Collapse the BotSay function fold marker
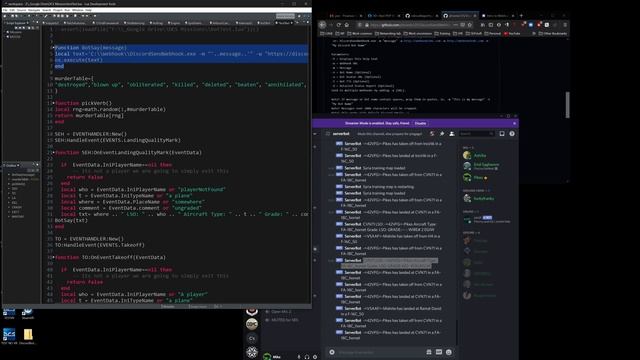The image size is (640, 360). point(53,48)
